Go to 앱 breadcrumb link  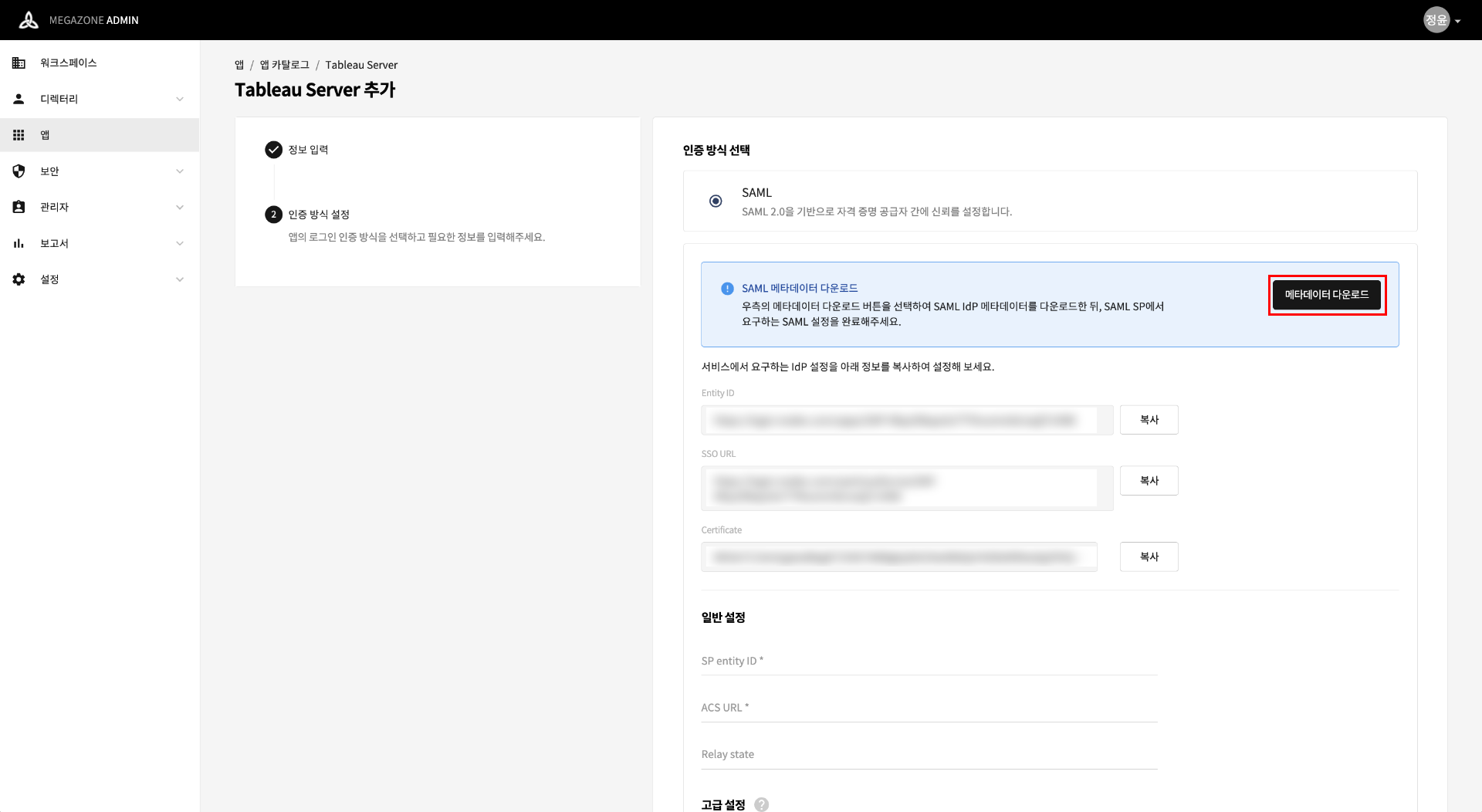point(239,65)
